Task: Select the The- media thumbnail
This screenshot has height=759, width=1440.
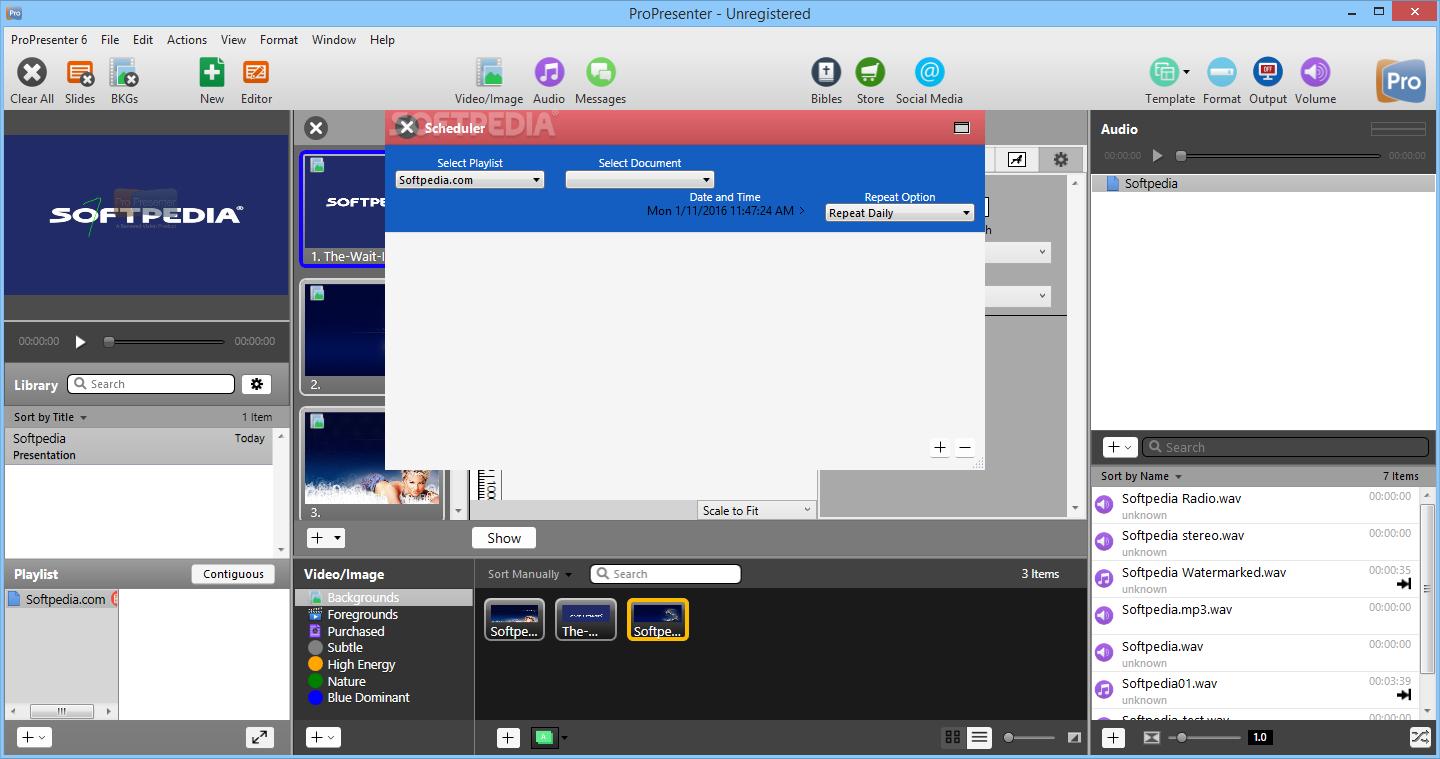Action: tap(586, 619)
